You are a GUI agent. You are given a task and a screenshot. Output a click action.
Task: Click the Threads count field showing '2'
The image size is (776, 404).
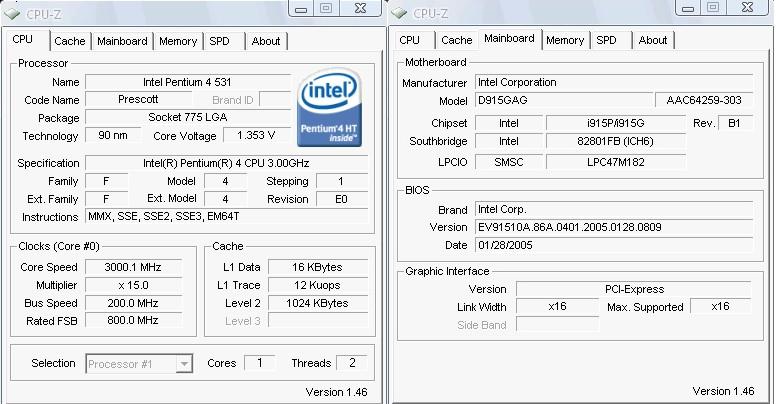pyautogui.click(x=352, y=363)
